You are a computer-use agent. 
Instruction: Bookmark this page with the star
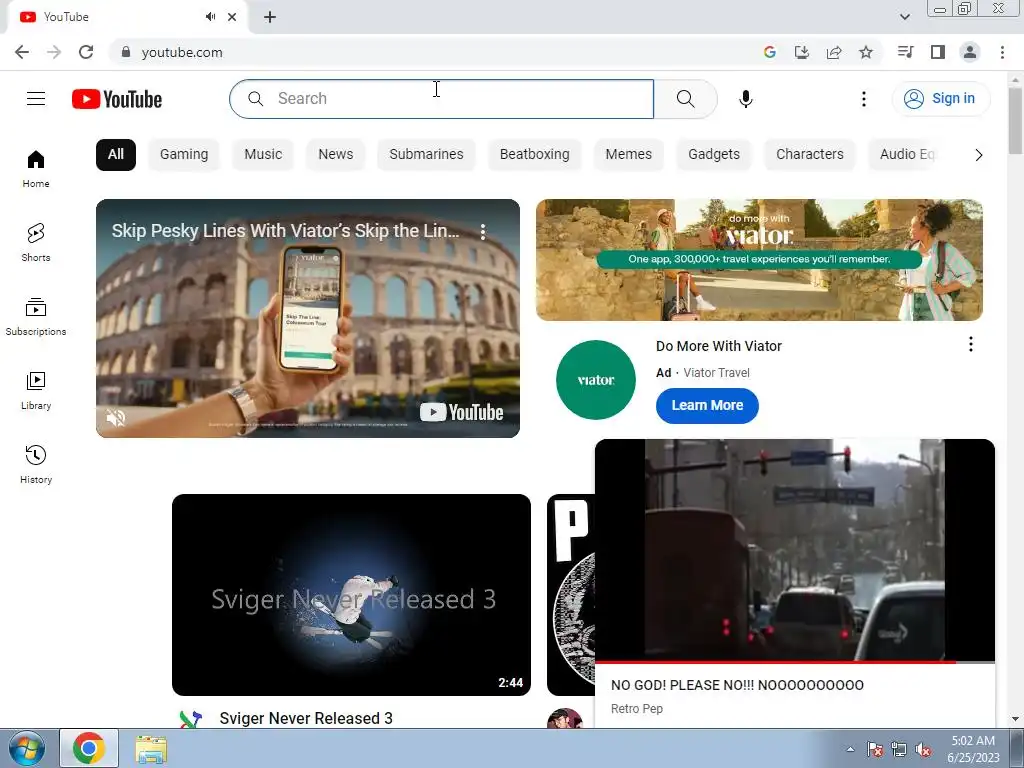click(x=866, y=52)
